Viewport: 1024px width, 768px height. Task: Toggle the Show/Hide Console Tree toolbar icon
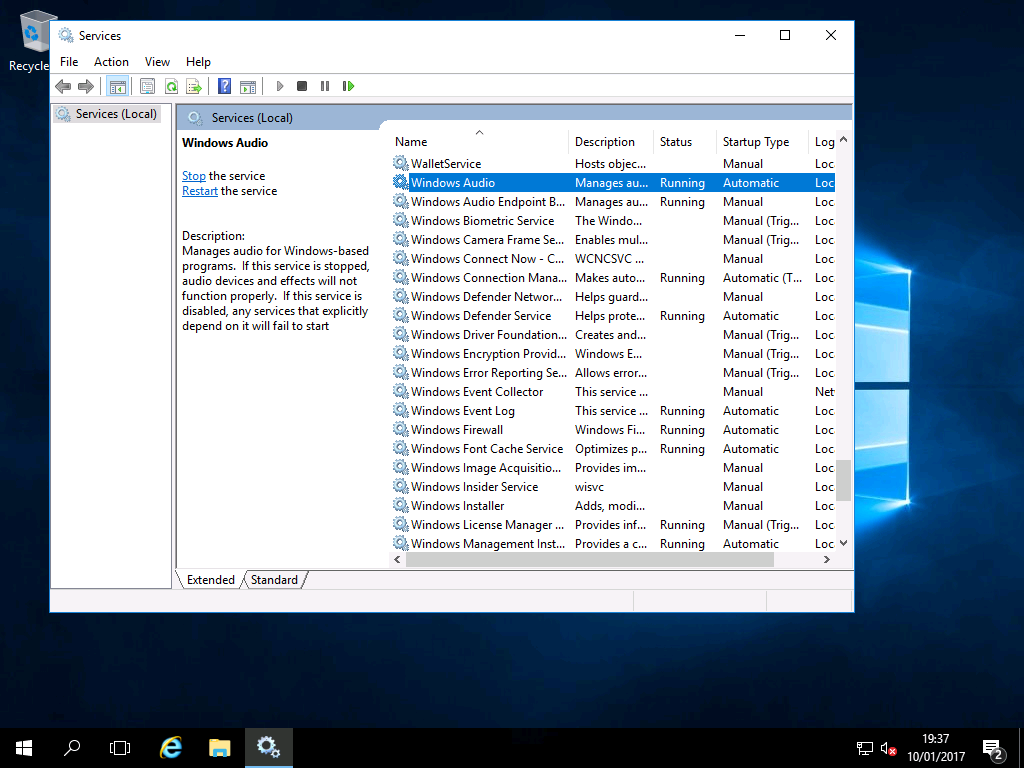(118, 86)
